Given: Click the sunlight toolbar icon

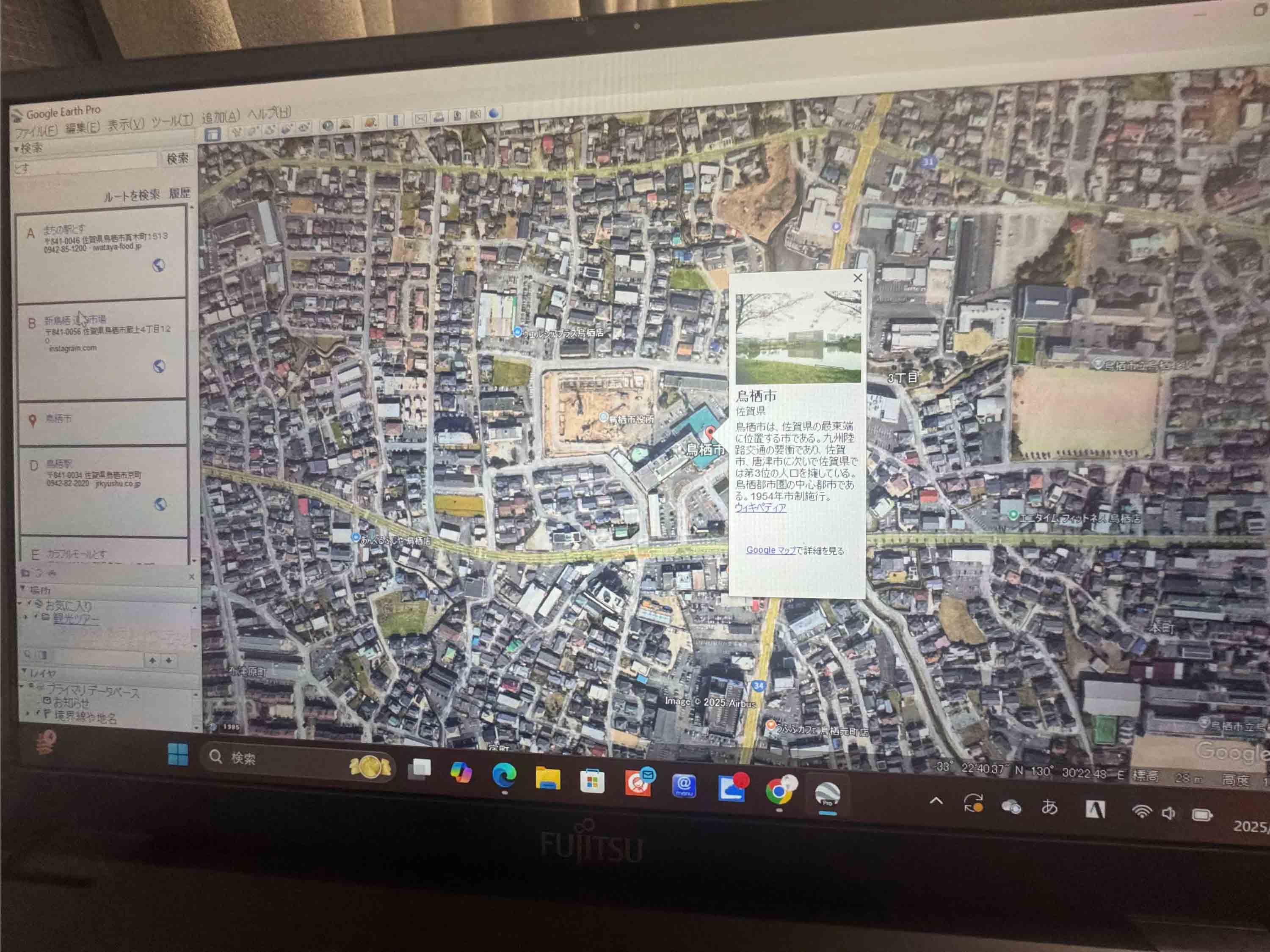Looking at the screenshot, I should (x=345, y=125).
